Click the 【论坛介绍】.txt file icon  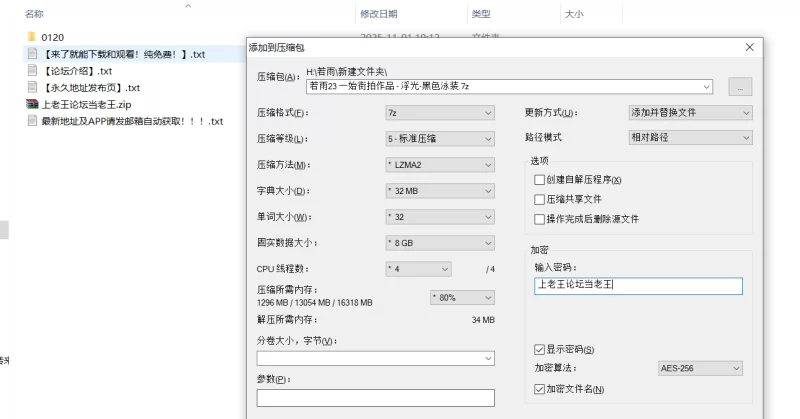tap(32, 71)
